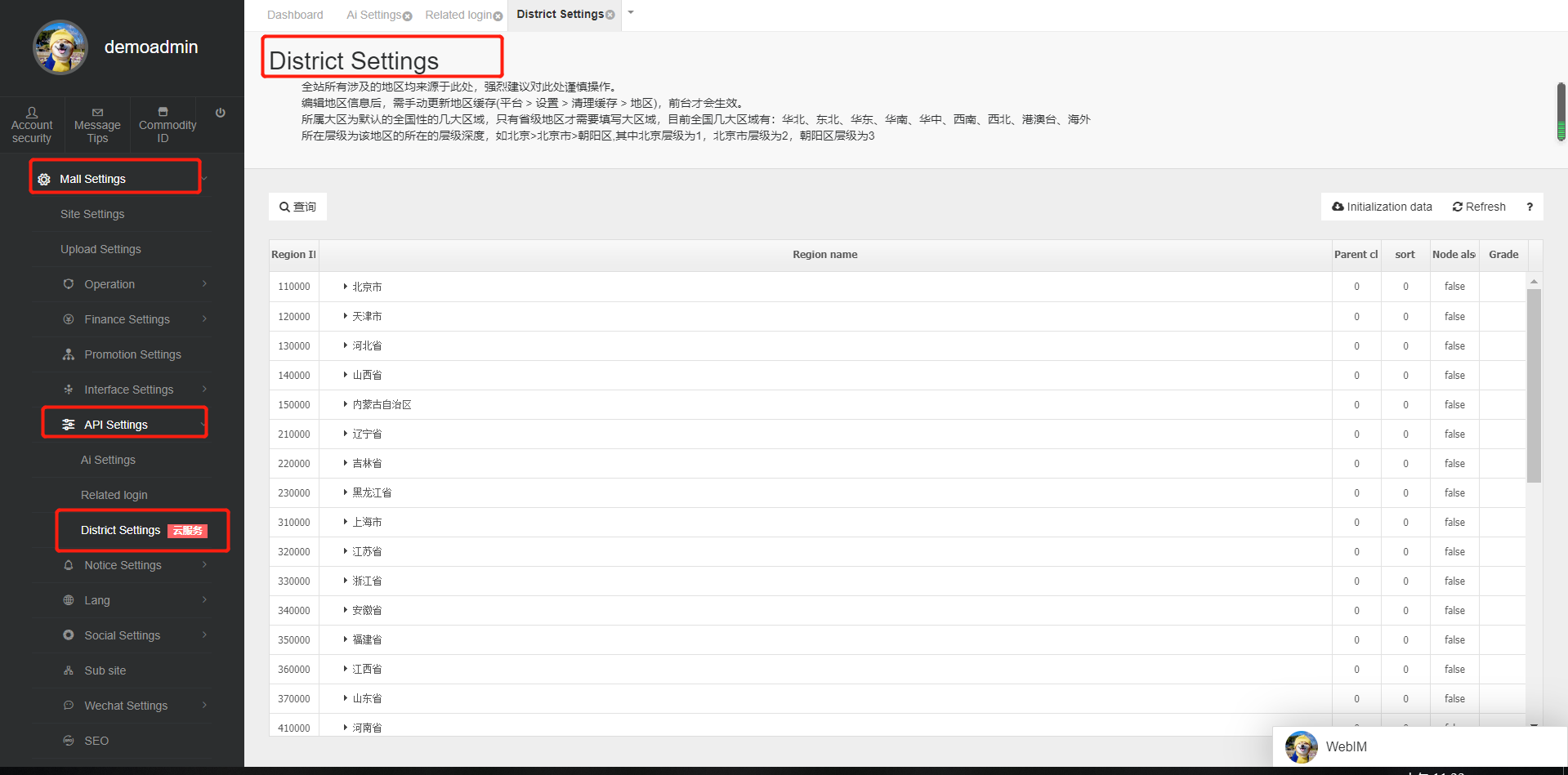Click the sort column header

click(x=1405, y=255)
